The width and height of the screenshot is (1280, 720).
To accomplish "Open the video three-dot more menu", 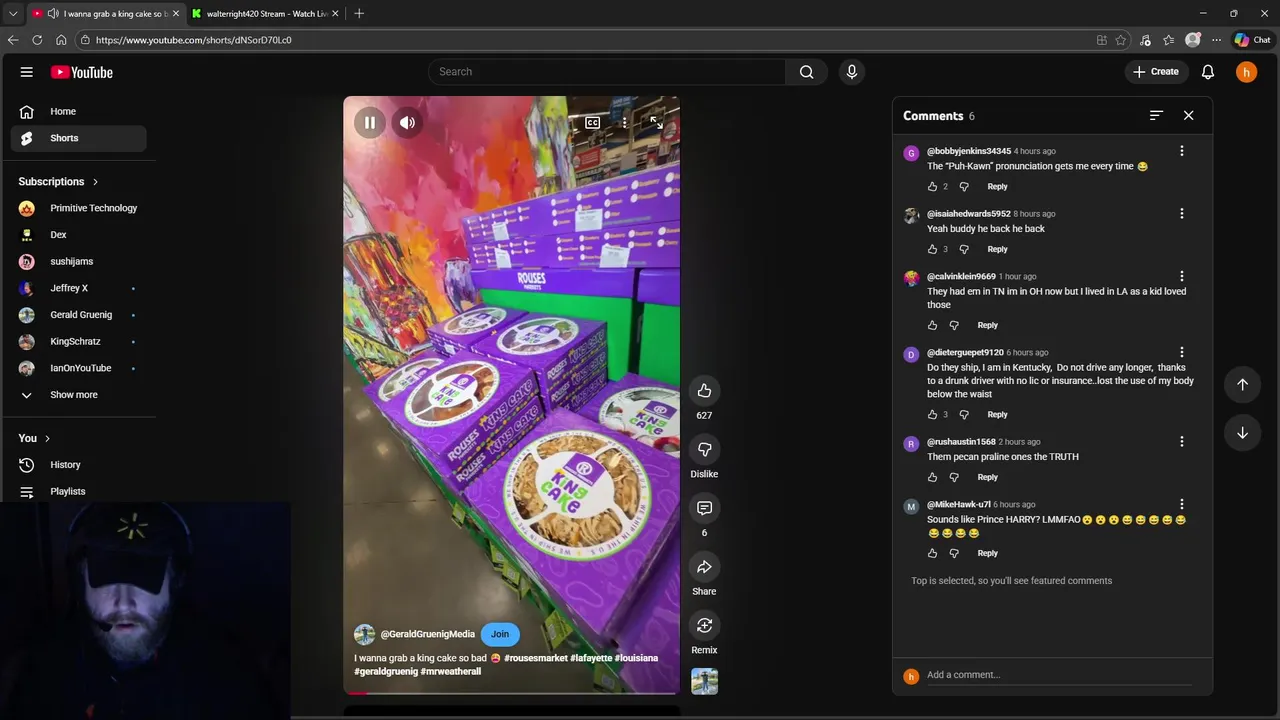I will click(x=624, y=123).
